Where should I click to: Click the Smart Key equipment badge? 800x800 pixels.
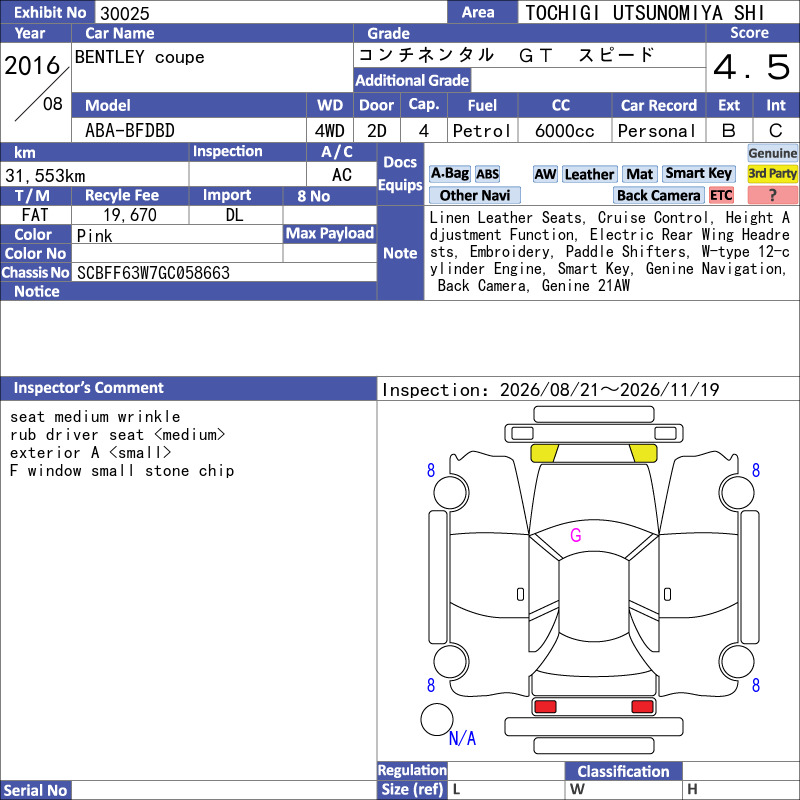point(698,174)
